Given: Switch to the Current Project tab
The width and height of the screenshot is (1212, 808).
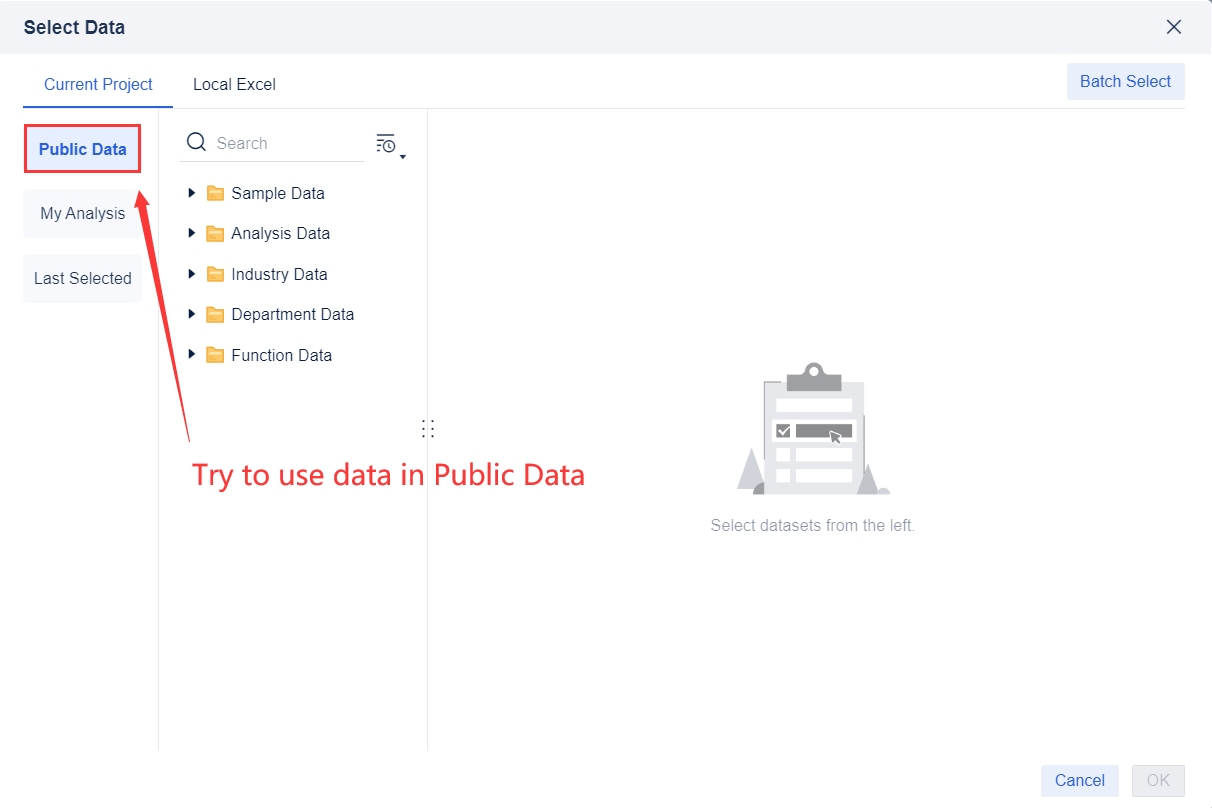Looking at the screenshot, I should click(x=97, y=84).
